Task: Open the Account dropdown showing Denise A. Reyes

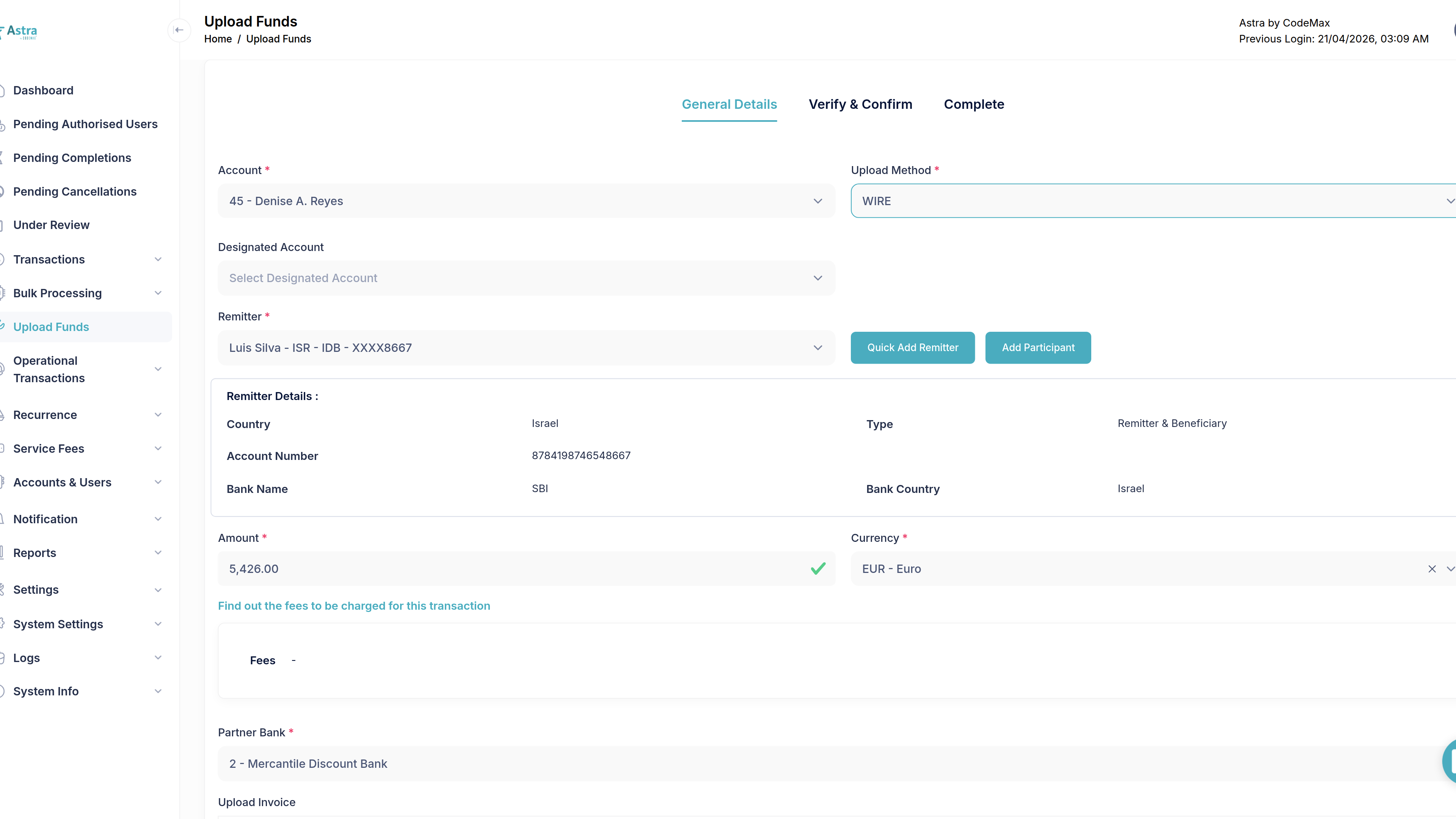Action: coord(526,201)
